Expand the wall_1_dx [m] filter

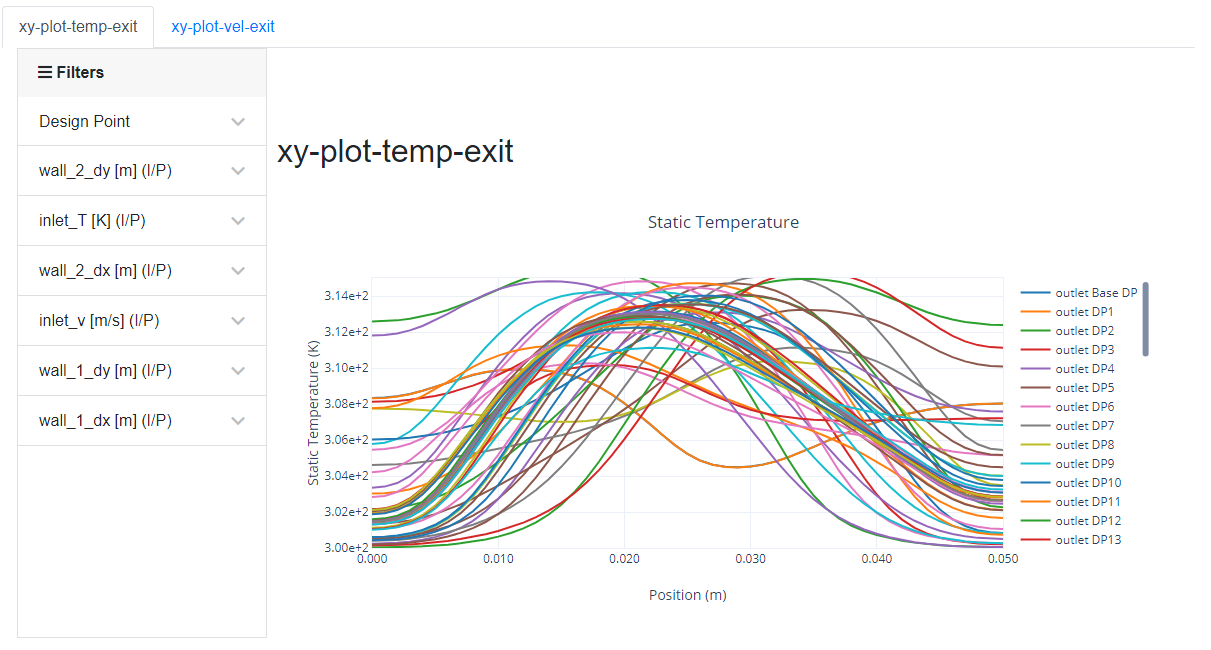(141, 420)
